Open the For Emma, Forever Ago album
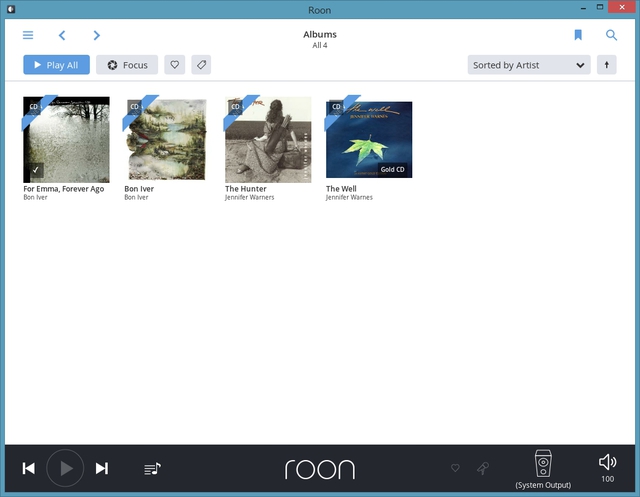Viewport: 640px width, 497px height. [x=66, y=140]
